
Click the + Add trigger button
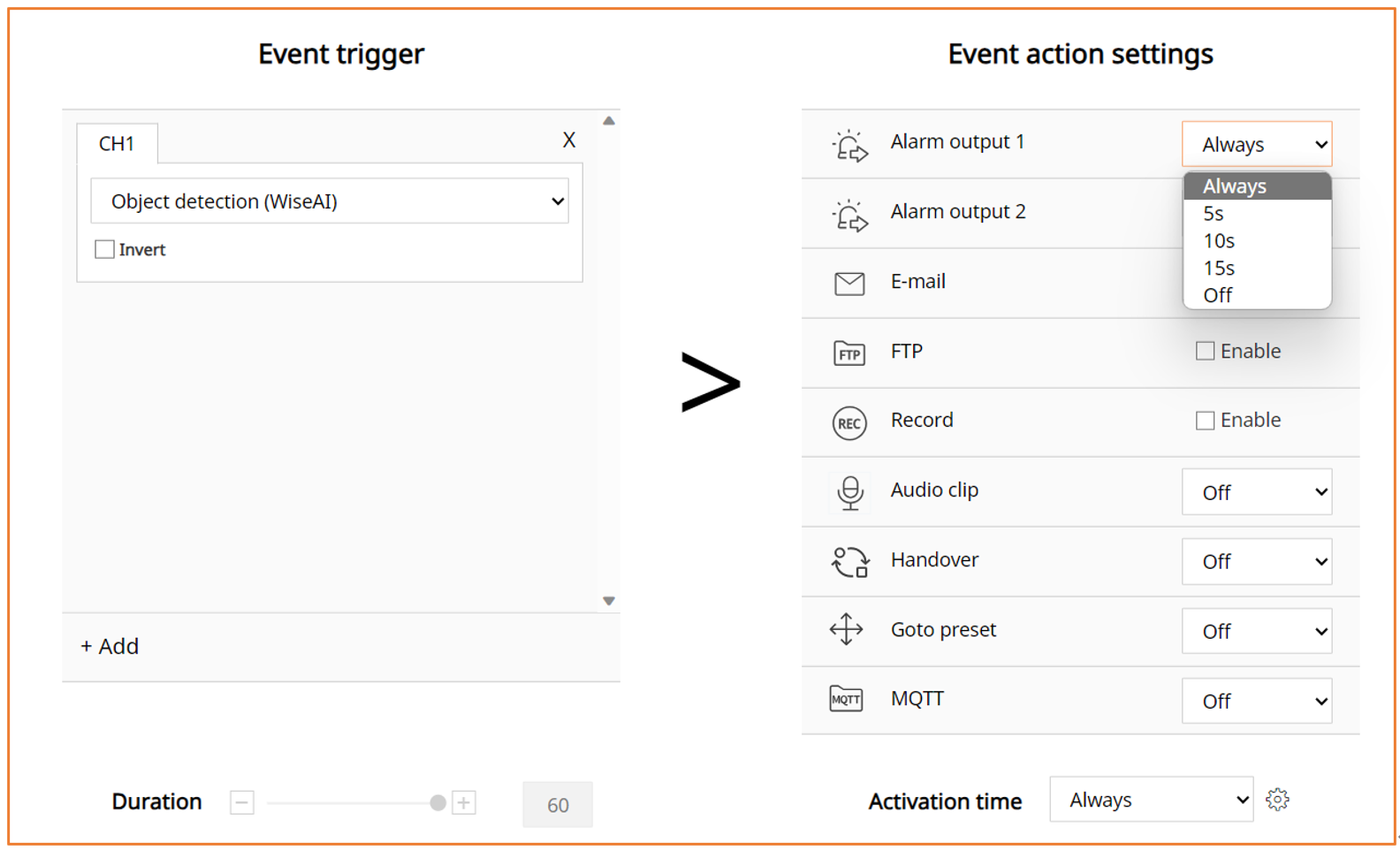tap(110, 647)
